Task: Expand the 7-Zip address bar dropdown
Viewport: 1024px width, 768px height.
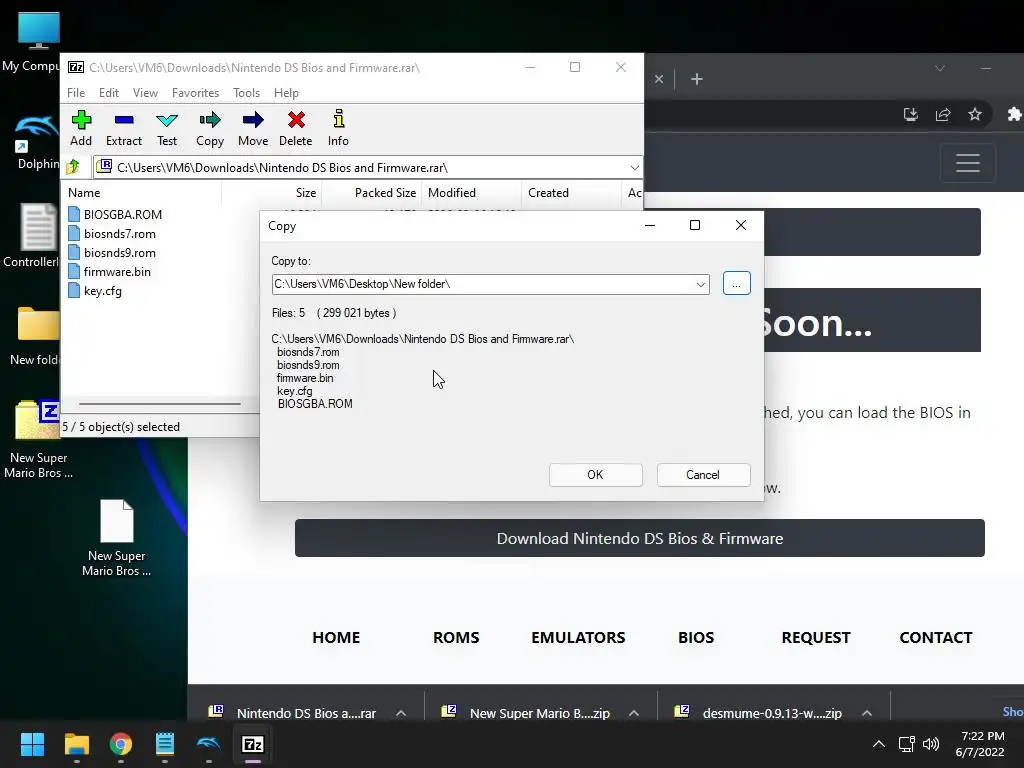Action: tap(634, 167)
